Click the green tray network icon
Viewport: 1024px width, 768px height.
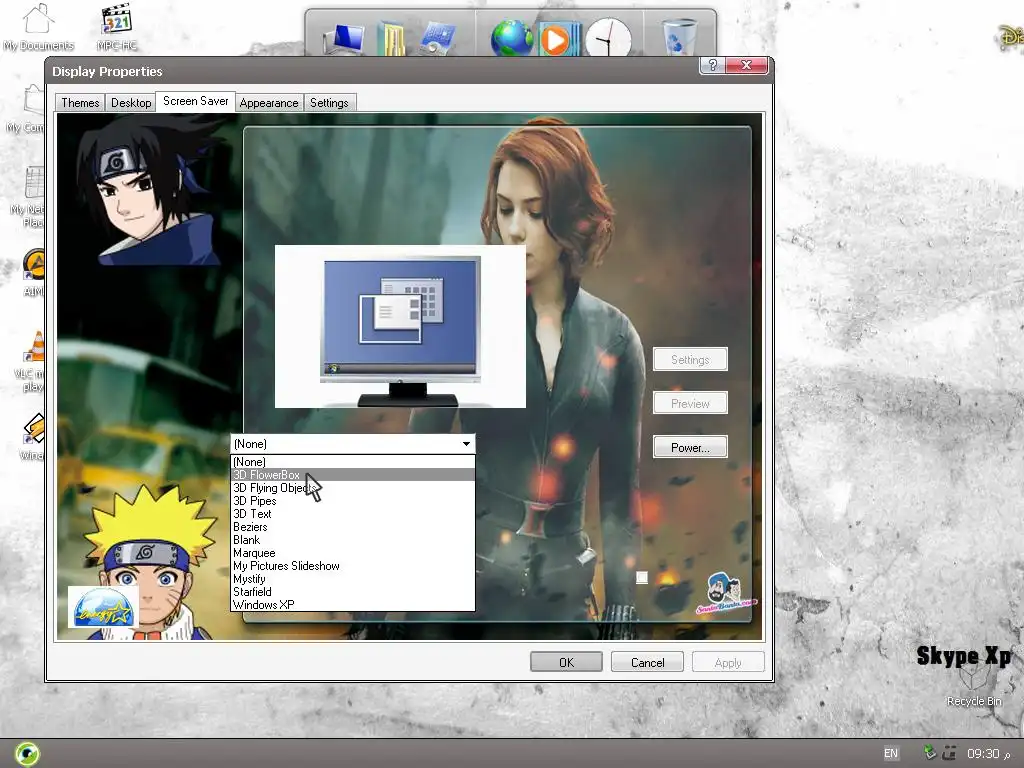(930, 753)
